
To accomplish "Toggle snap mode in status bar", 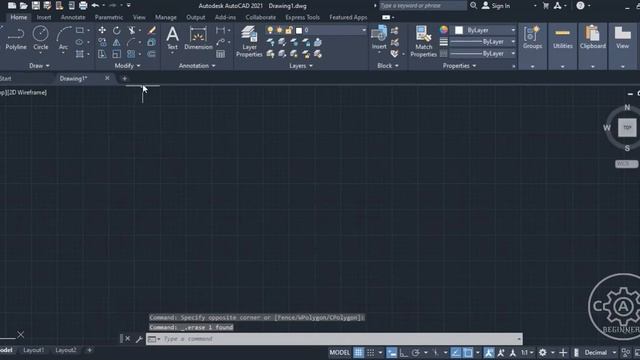I will [371, 353].
